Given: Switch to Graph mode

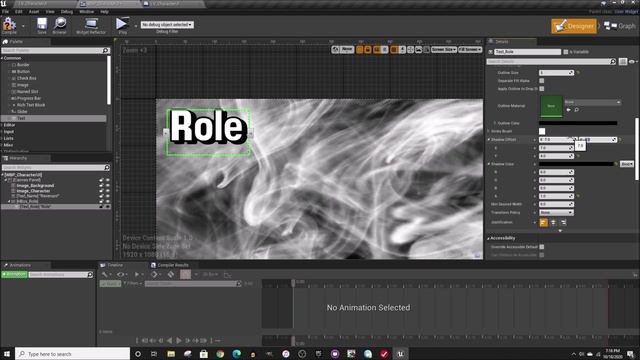Looking at the screenshot, I should tap(620, 26).
